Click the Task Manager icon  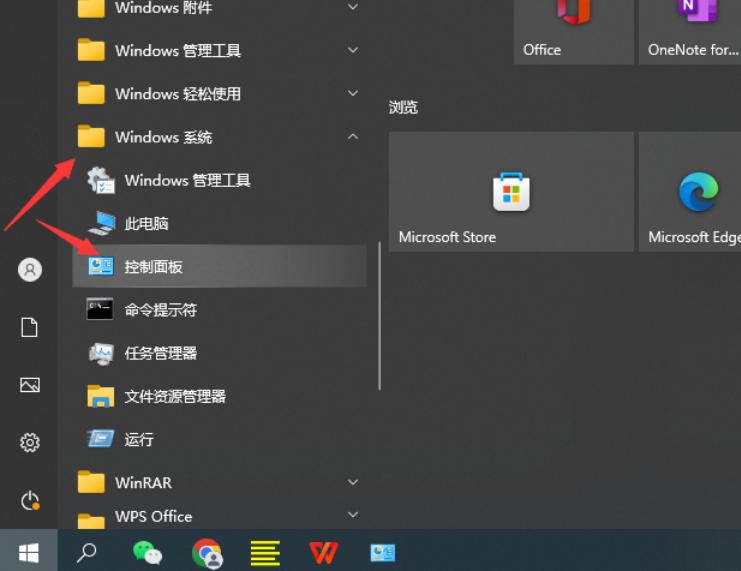tap(101, 354)
